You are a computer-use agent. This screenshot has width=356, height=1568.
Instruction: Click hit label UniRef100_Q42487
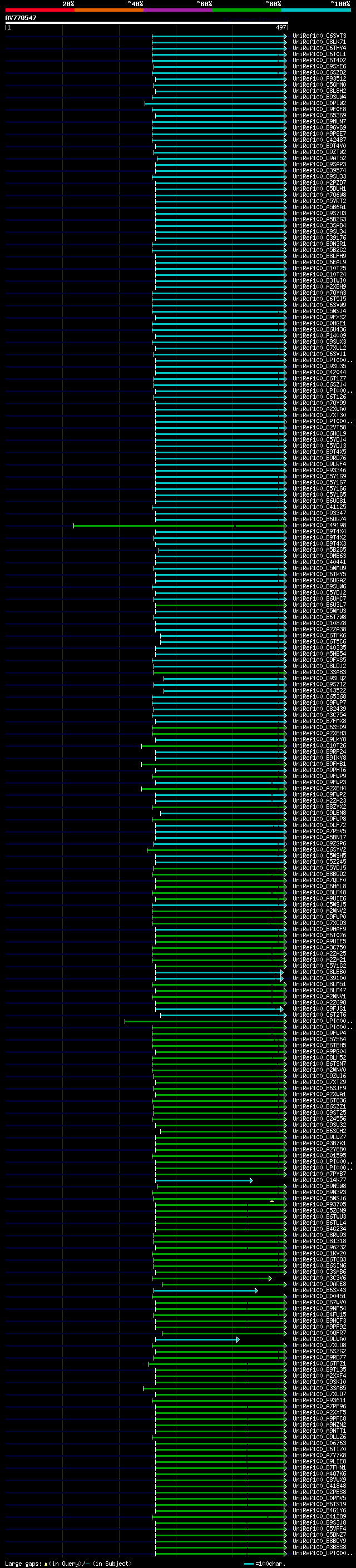[x=319, y=140]
